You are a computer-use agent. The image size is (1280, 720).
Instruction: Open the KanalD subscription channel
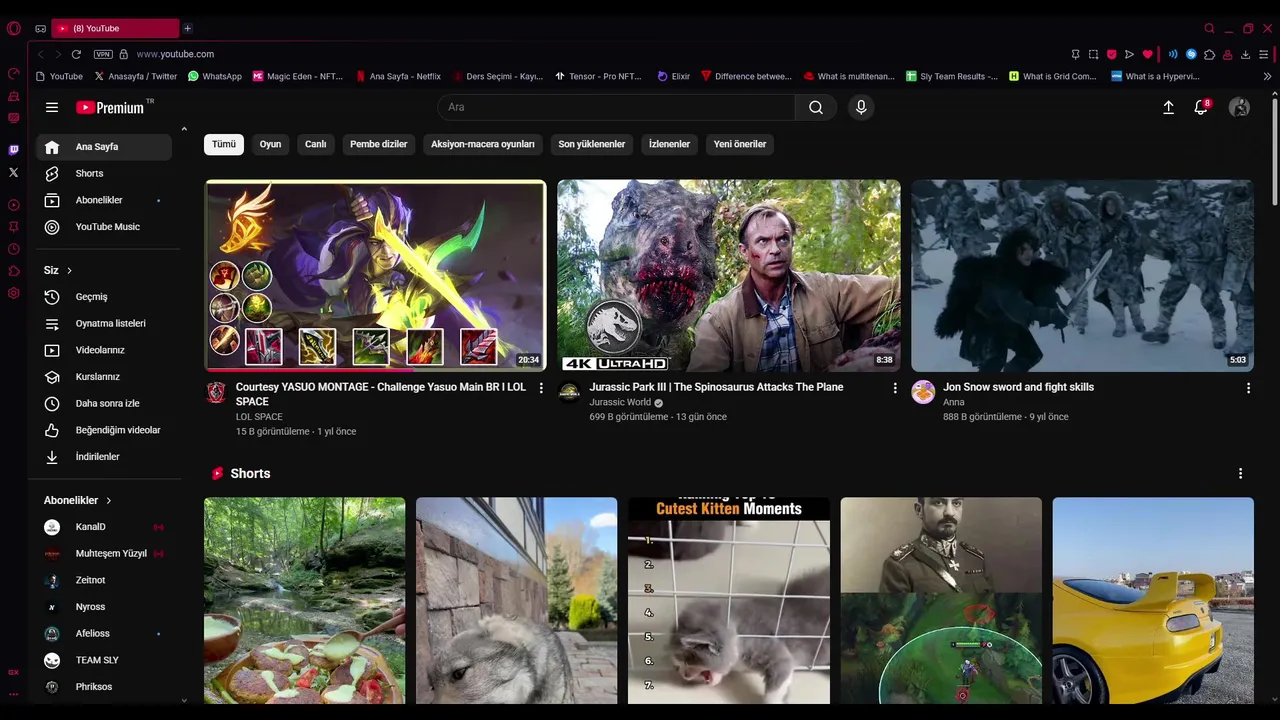[x=104, y=527]
